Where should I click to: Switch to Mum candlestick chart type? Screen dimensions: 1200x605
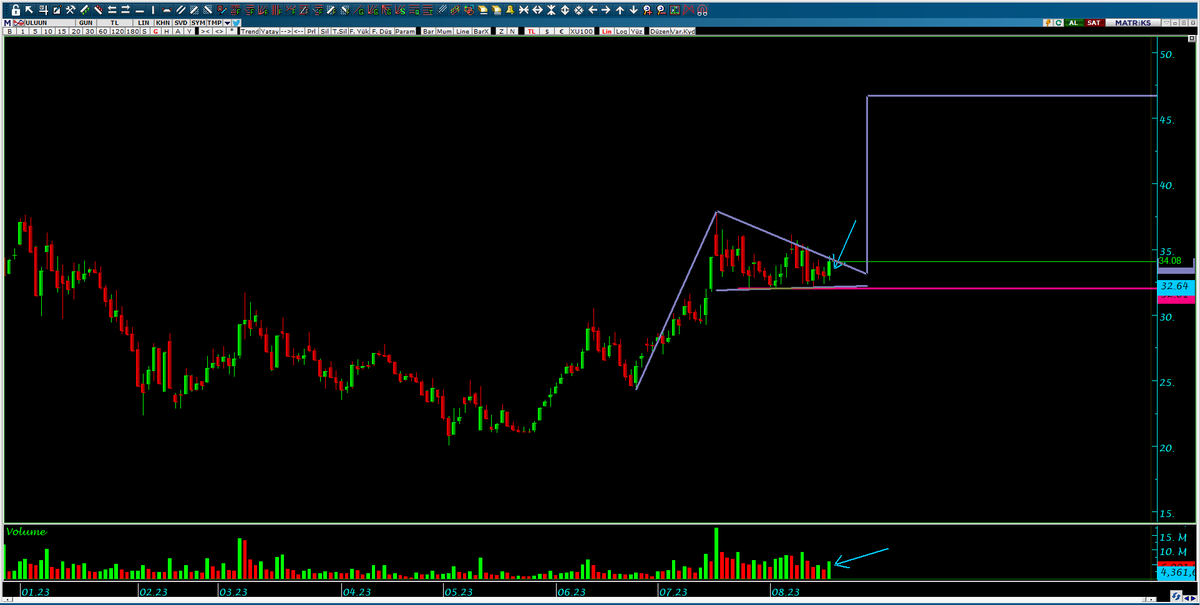pyautogui.click(x=444, y=31)
